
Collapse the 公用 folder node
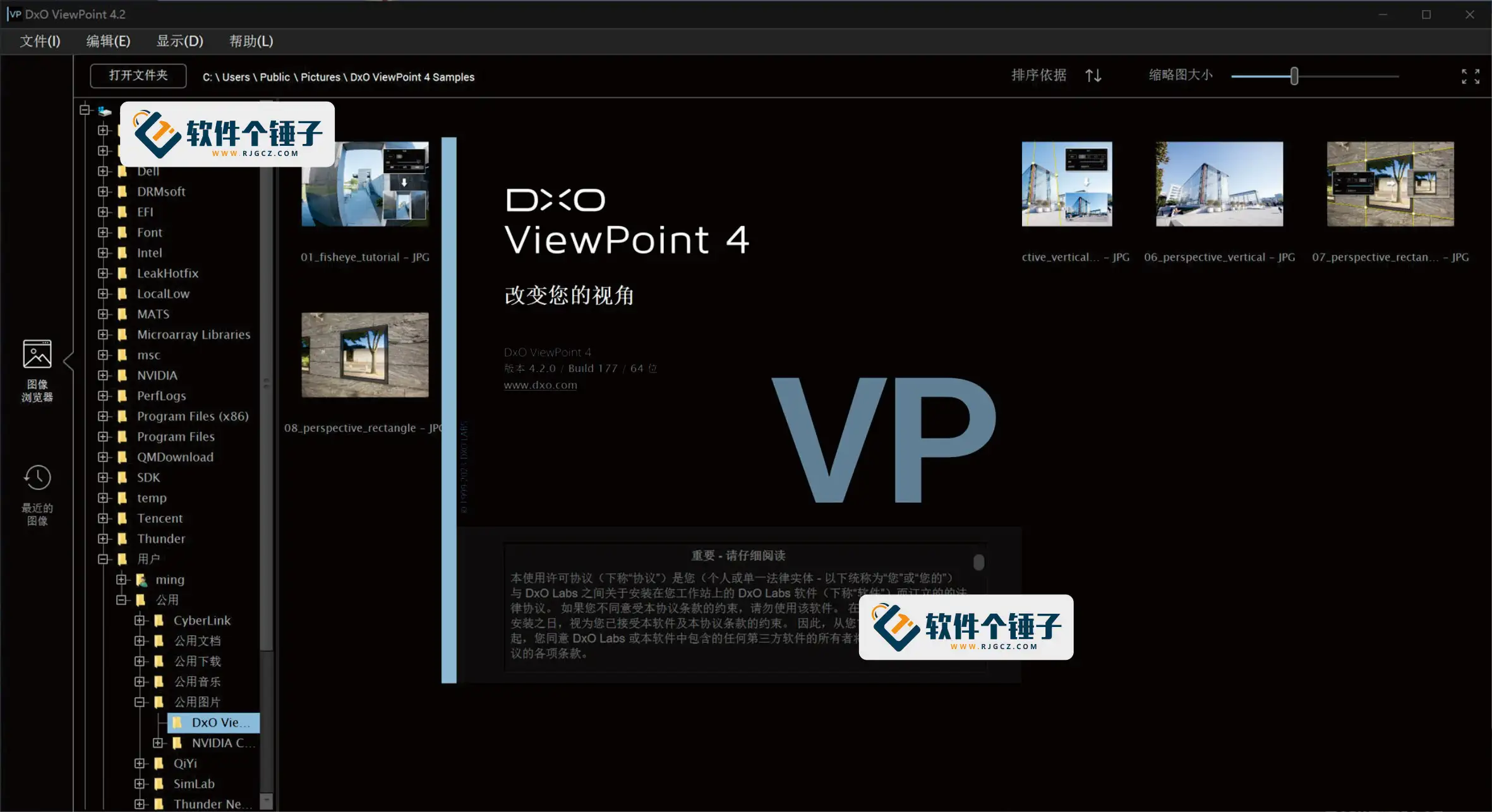click(x=121, y=600)
